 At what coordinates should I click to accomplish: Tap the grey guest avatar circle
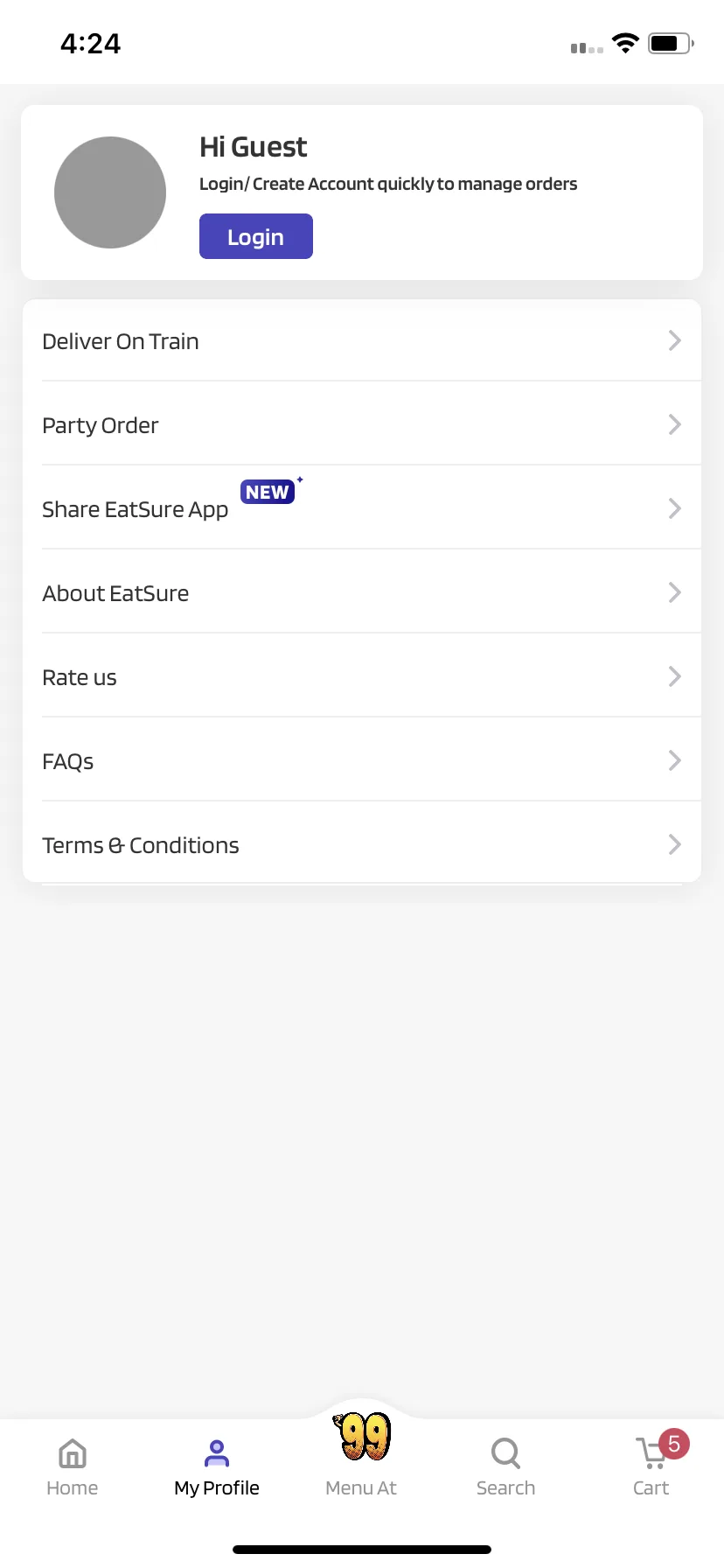110,192
